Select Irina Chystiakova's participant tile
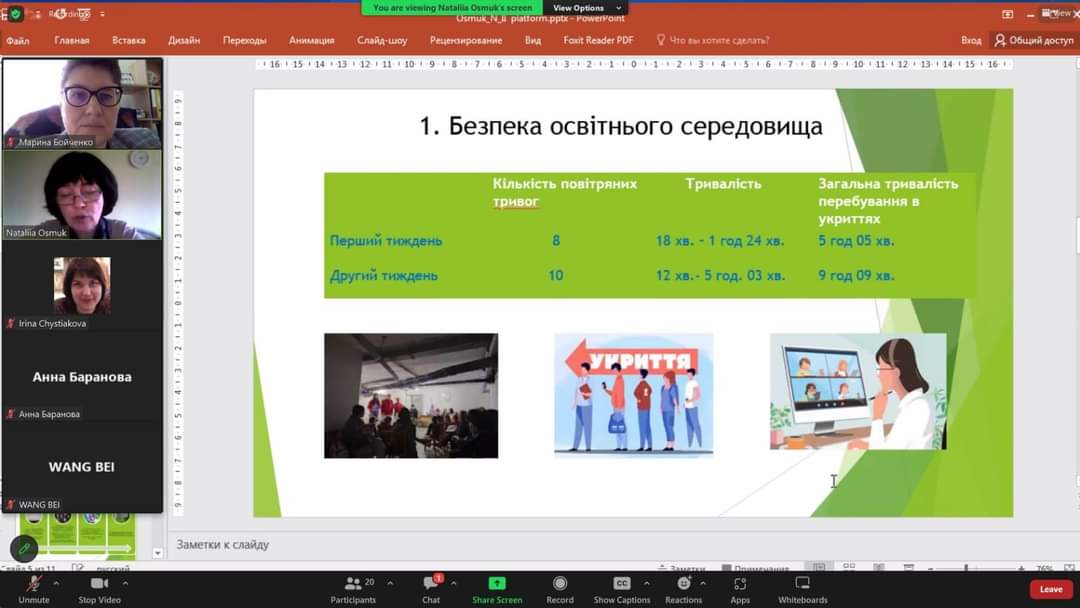The width and height of the screenshot is (1080, 608). (82, 286)
